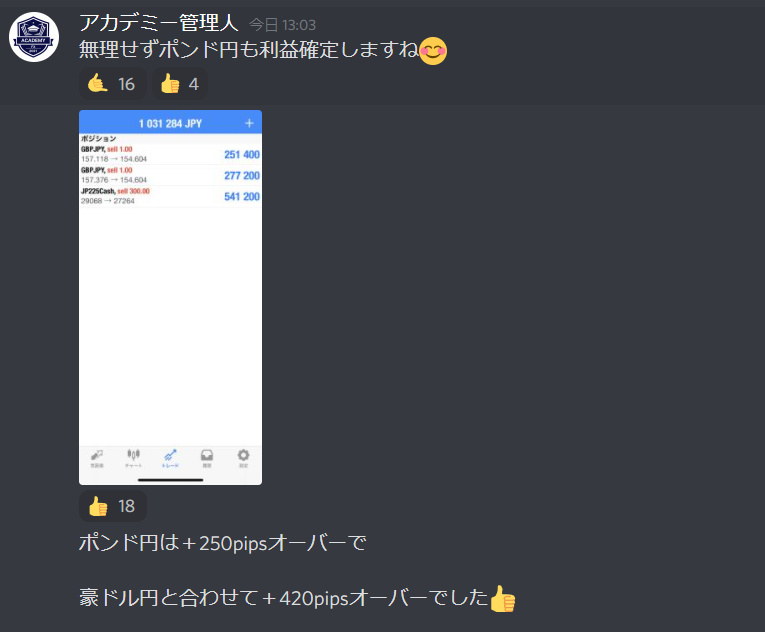Click the quotes icon in bottom bar
Viewport: 765px width, 632px height.
(x=97, y=458)
